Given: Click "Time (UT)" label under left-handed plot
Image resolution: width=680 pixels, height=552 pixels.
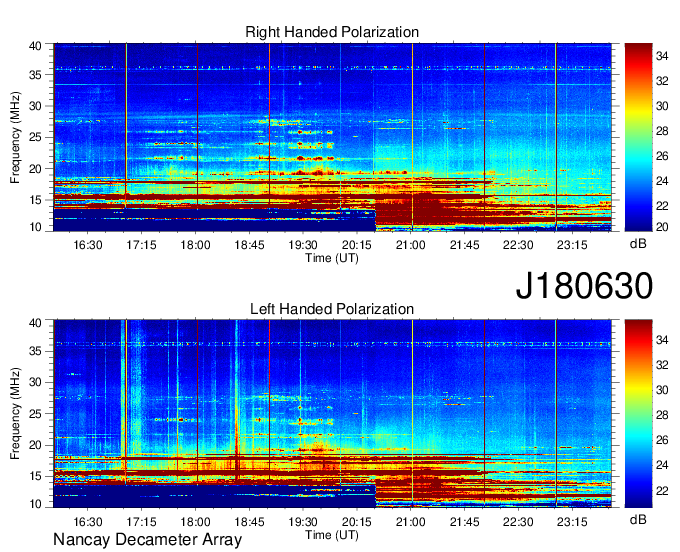Looking at the screenshot, I should [x=332, y=535].
